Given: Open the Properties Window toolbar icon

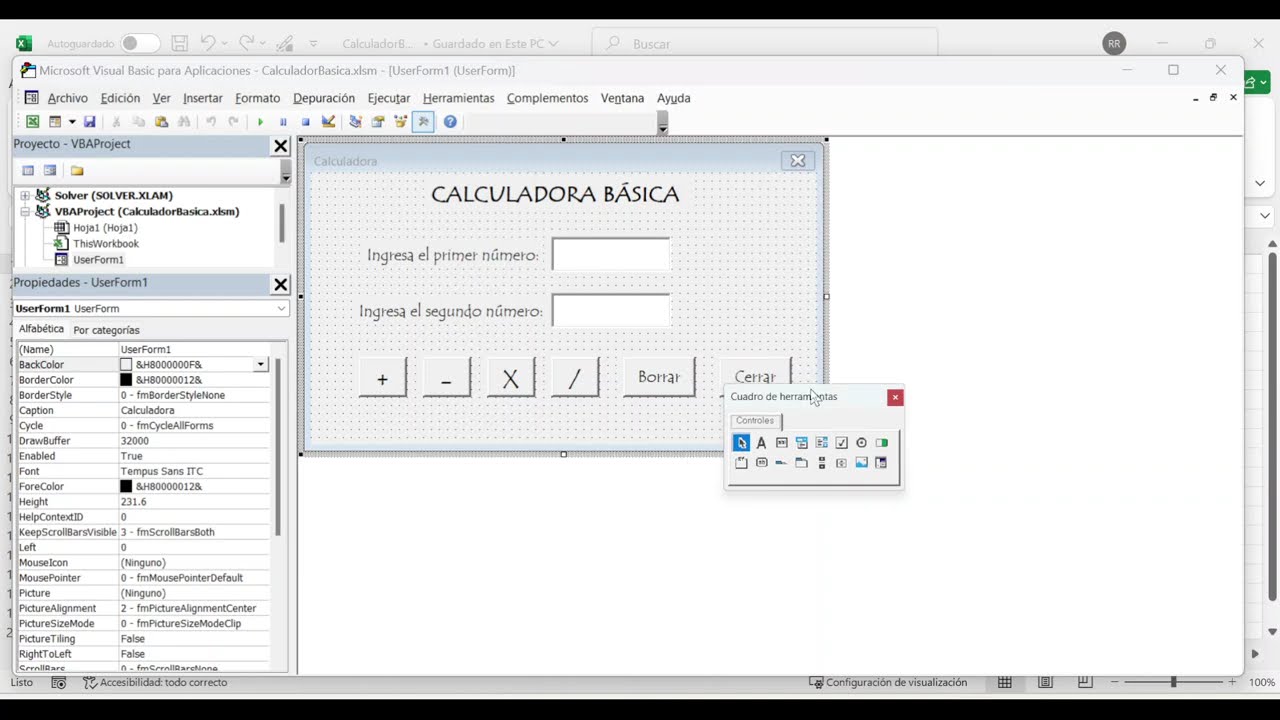Looking at the screenshot, I should [x=378, y=122].
